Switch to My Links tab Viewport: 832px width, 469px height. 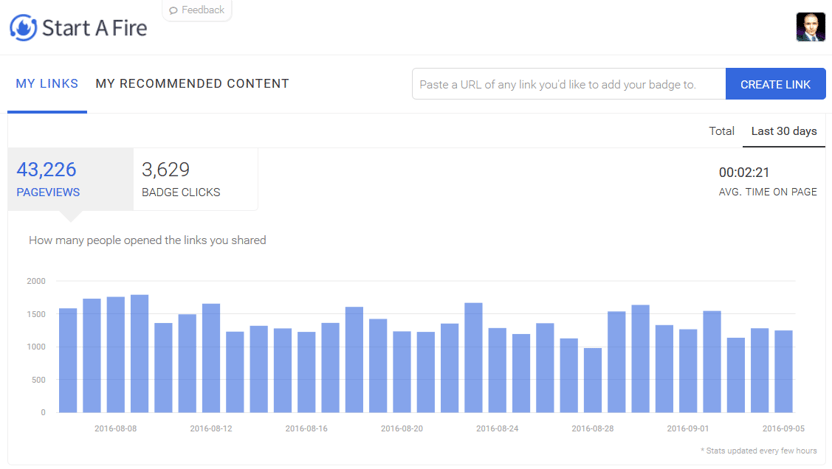tap(47, 84)
